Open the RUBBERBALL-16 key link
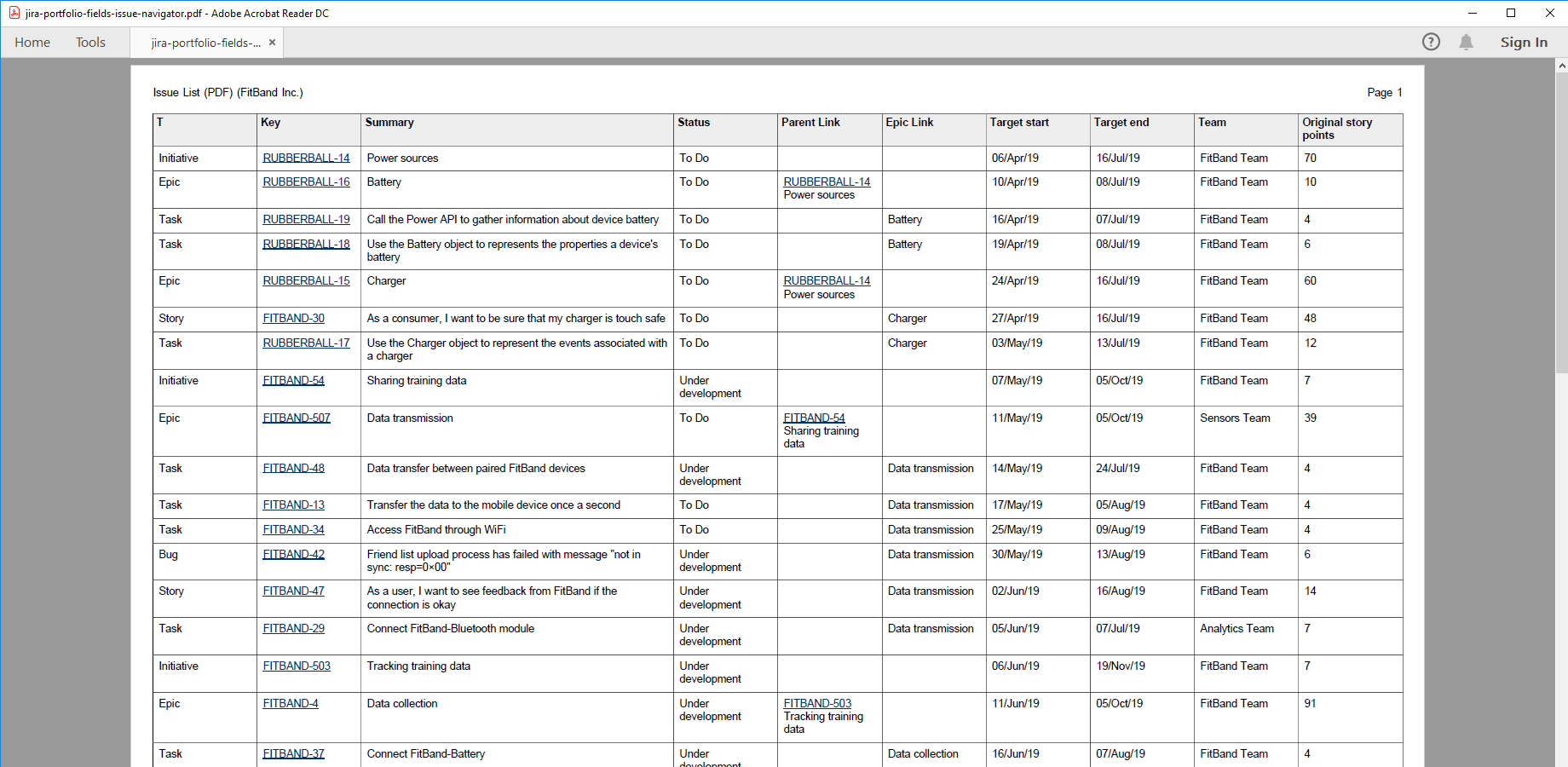 [306, 182]
